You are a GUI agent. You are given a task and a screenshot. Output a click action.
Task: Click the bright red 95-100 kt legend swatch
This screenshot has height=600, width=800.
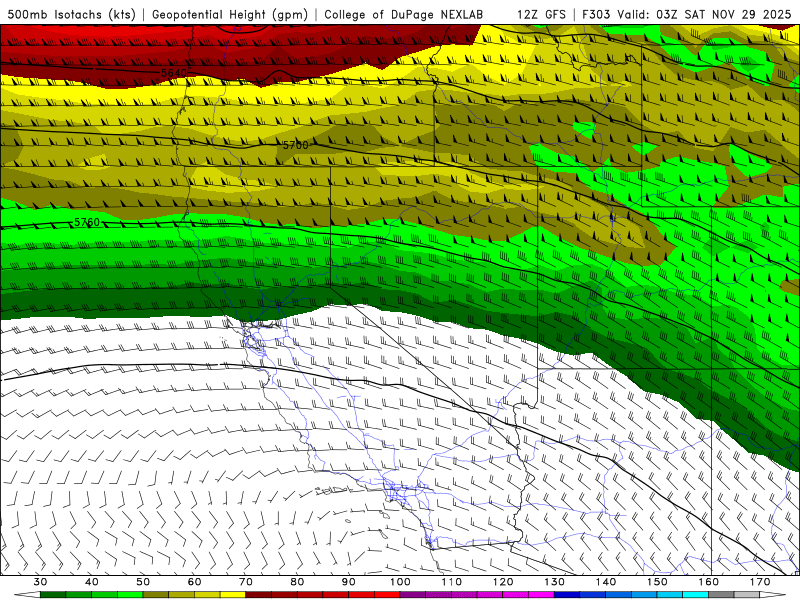tap(387, 595)
